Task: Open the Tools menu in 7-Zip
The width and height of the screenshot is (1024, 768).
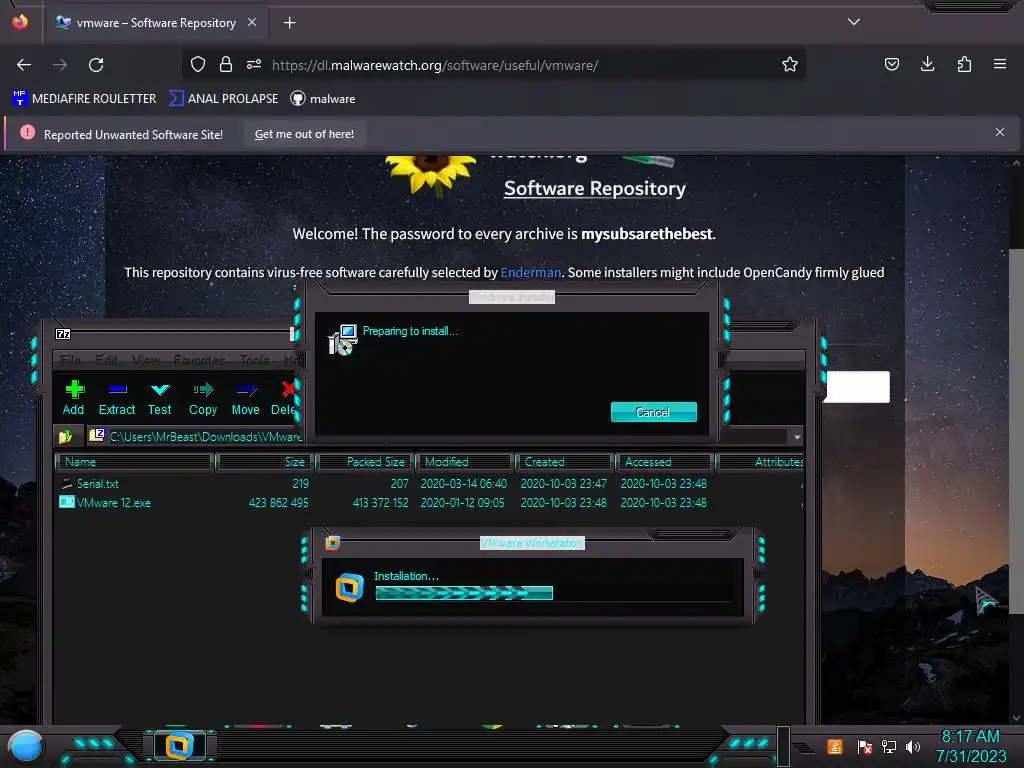Action: click(x=254, y=360)
